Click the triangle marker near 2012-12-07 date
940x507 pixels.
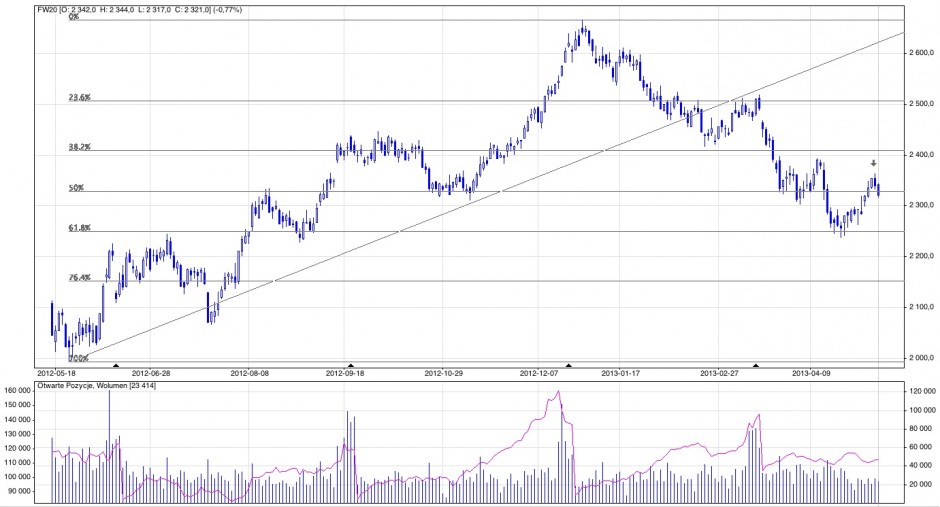click(569, 366)
